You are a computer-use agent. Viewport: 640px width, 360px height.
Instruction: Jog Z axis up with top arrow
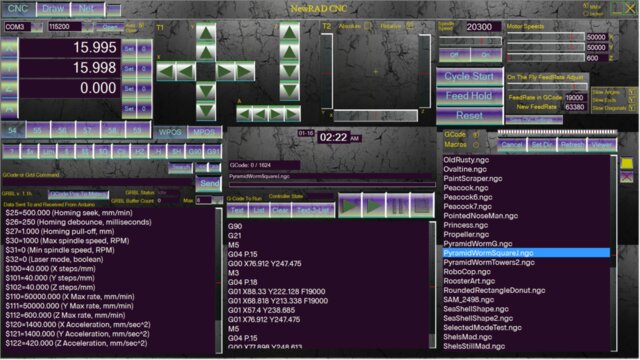[x=289, y=33]
